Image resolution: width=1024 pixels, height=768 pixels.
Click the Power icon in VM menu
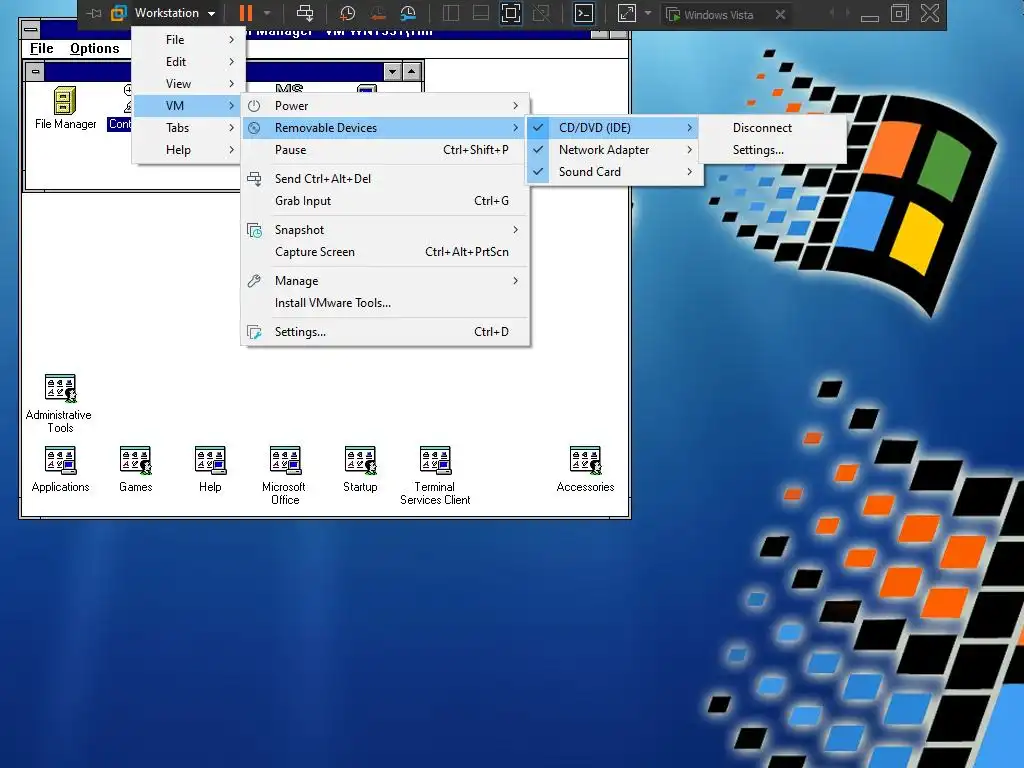(254, 106)
